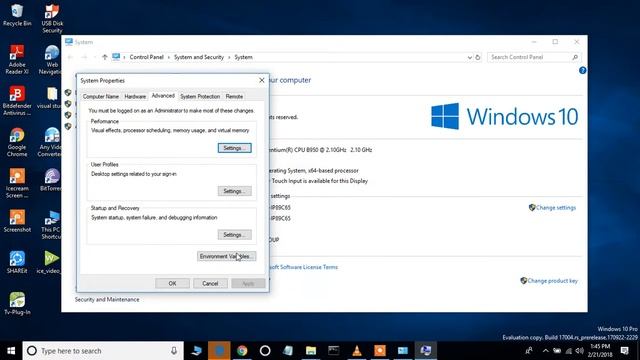Open VLC media player from taskbar
The width and height of the screenshot is (640, 360).
coord(357,351)
